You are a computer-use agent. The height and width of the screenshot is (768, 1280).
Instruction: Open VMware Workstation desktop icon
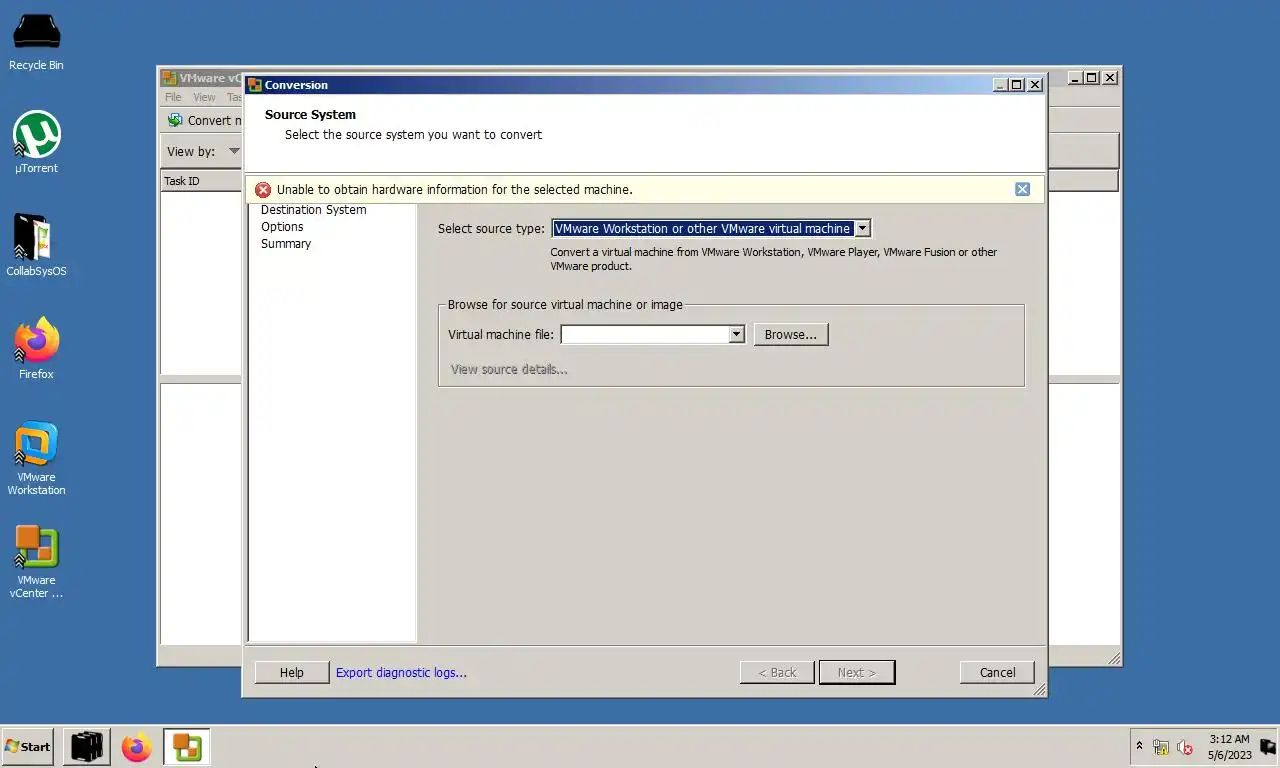pos(36,458)
